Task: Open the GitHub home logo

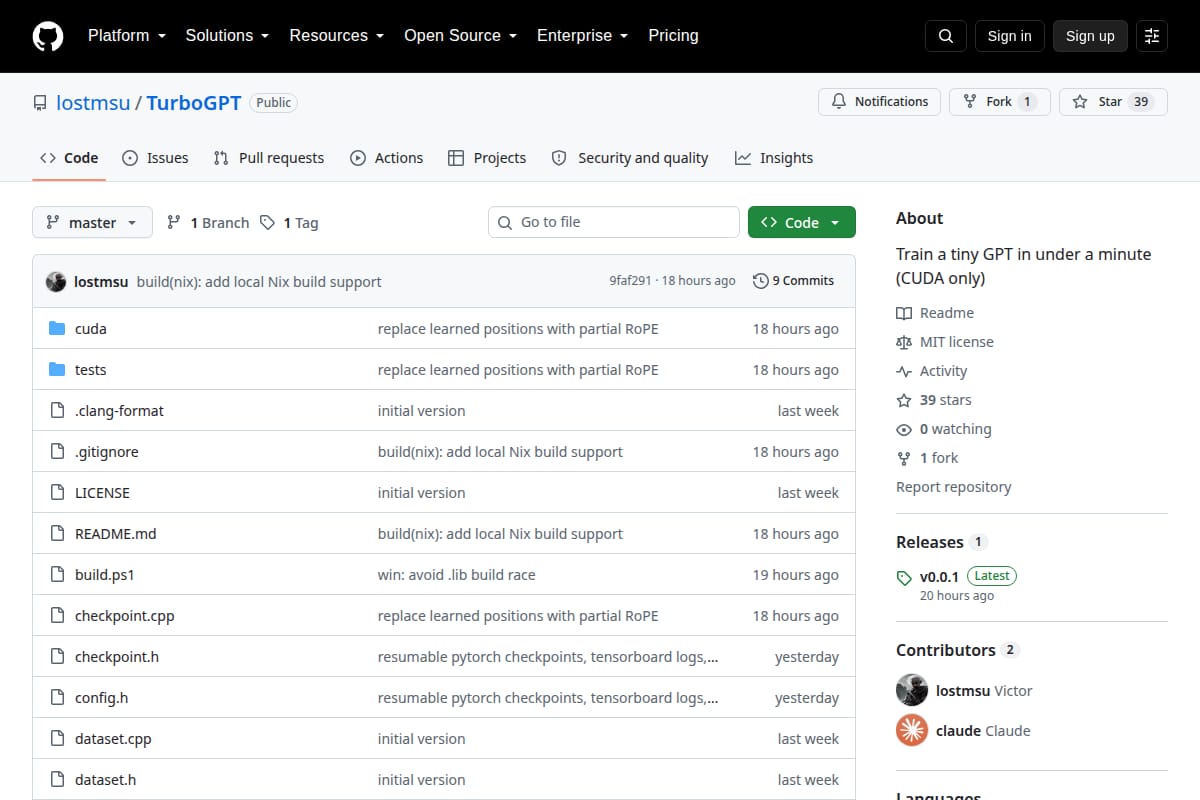Action: point(48,36)
